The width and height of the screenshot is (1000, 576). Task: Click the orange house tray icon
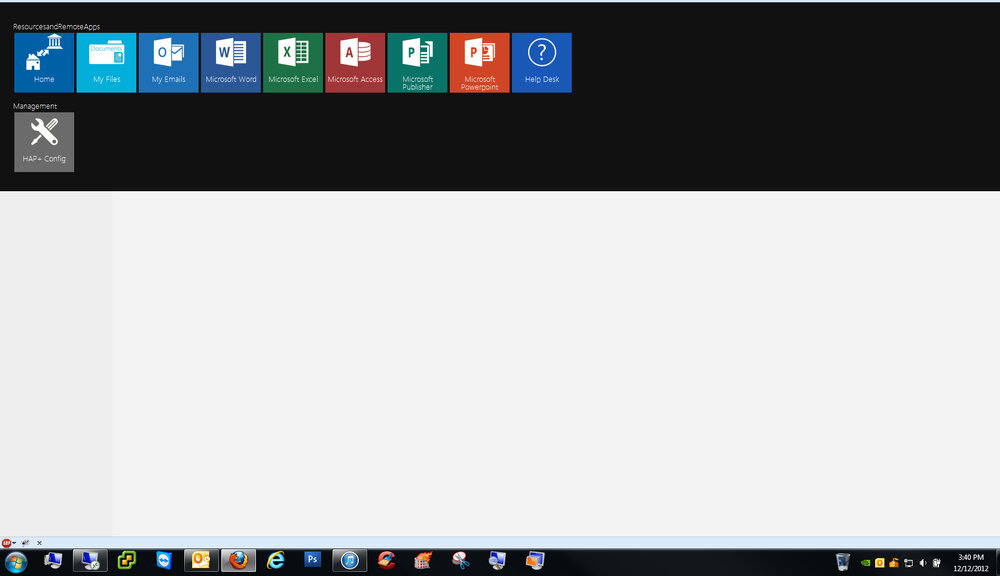pos(894,563)
